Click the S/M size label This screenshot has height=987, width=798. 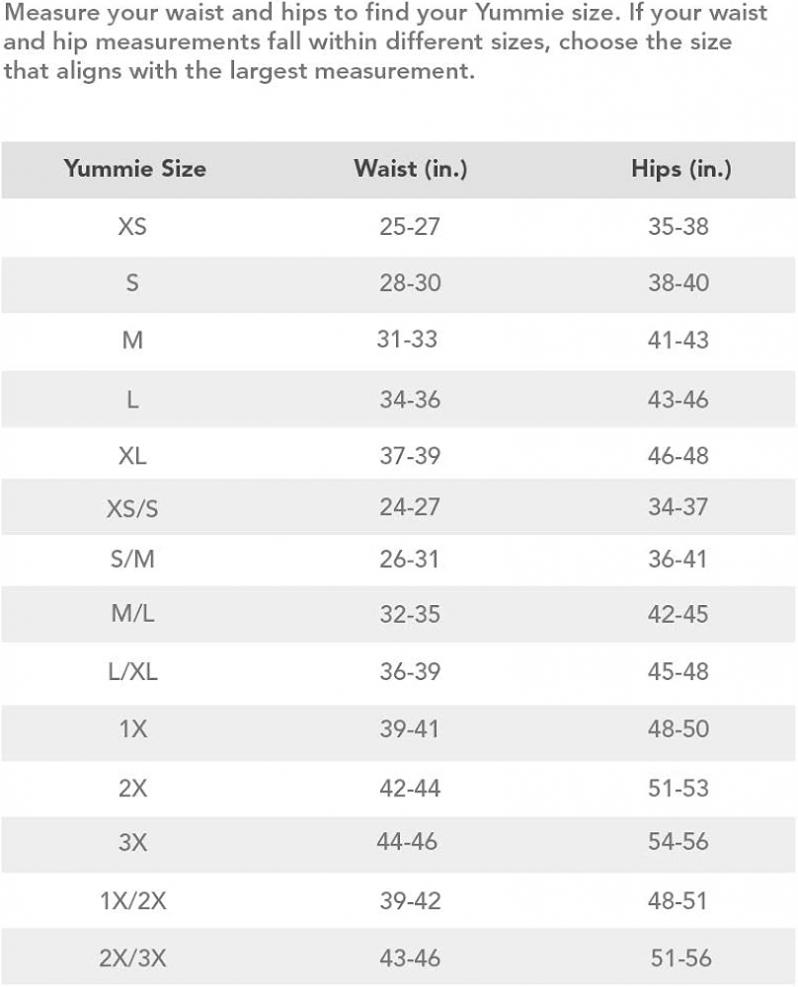pos(132,559)
